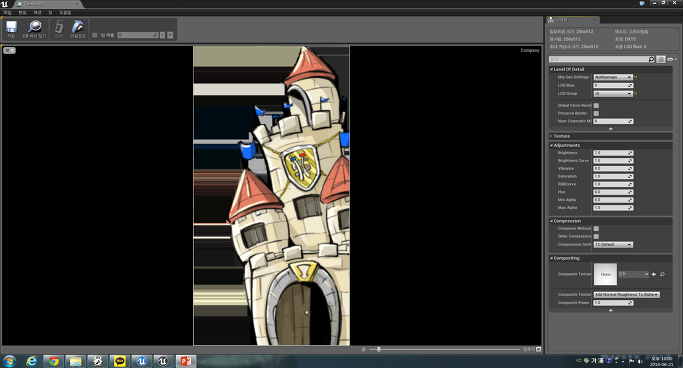
Task: Toggle Defer Compression checkbox
Action: click(596, 236)
